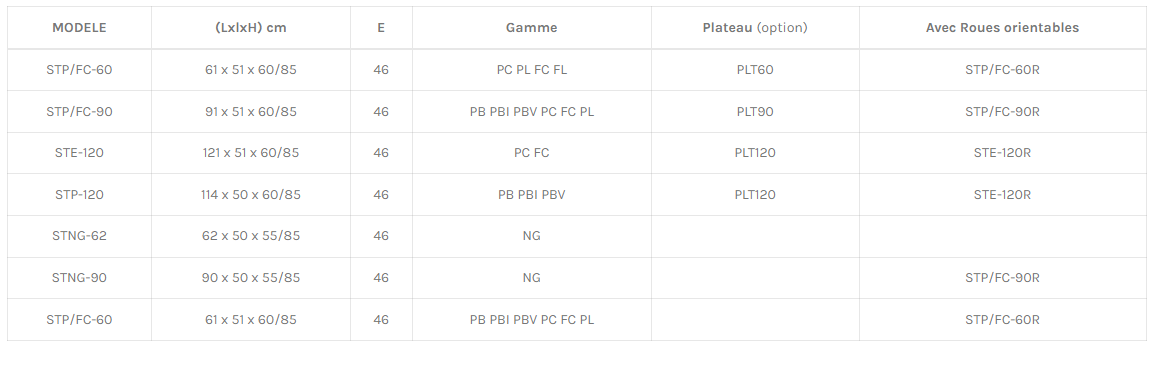Click the STNG-90 model cell

(79, 278)
